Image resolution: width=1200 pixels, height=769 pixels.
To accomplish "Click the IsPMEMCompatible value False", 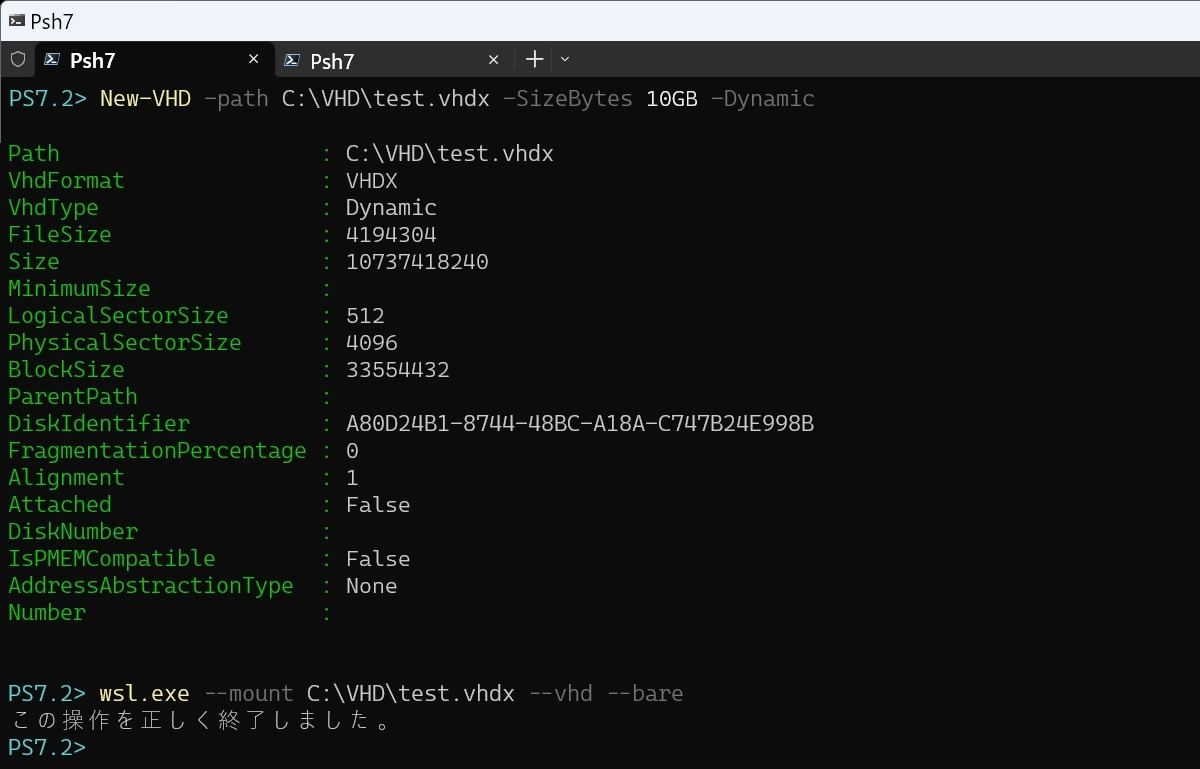I will point(378,558).
